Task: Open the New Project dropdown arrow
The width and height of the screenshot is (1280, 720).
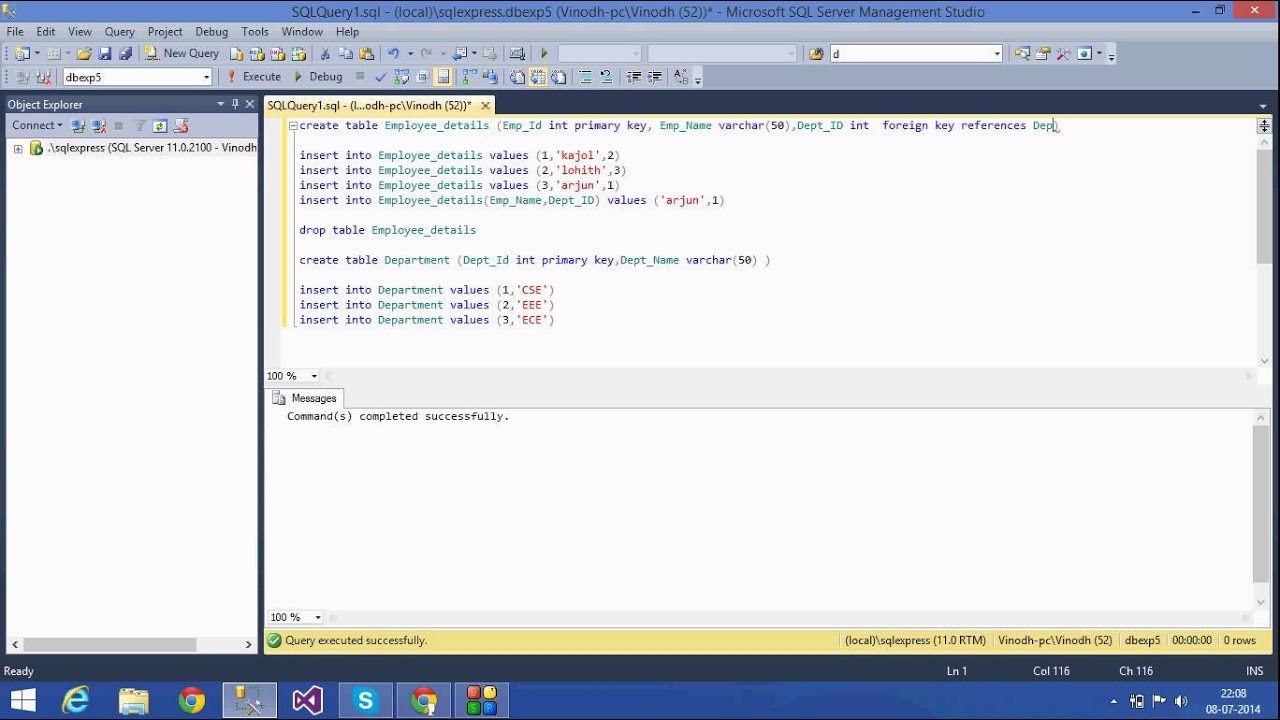Action: point(37,53)
